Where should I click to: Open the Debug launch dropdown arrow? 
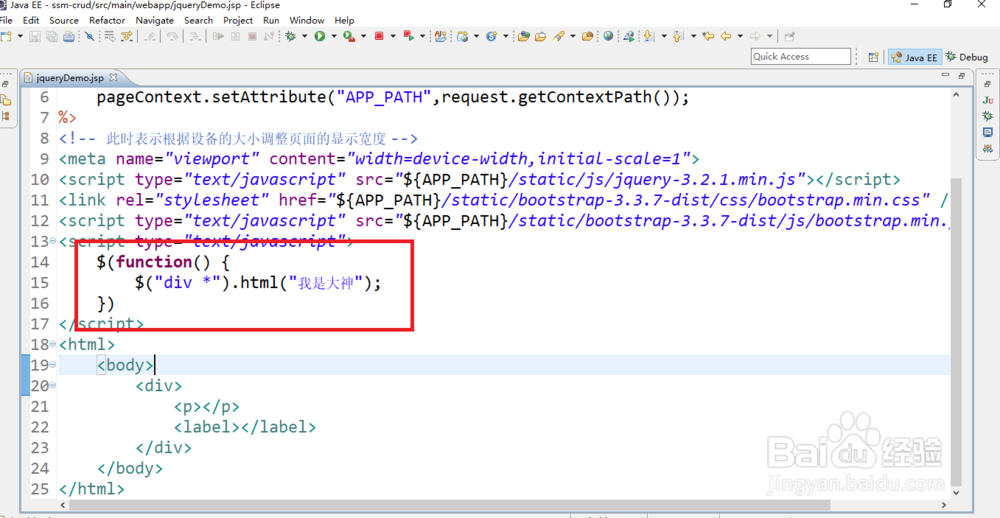304,36
